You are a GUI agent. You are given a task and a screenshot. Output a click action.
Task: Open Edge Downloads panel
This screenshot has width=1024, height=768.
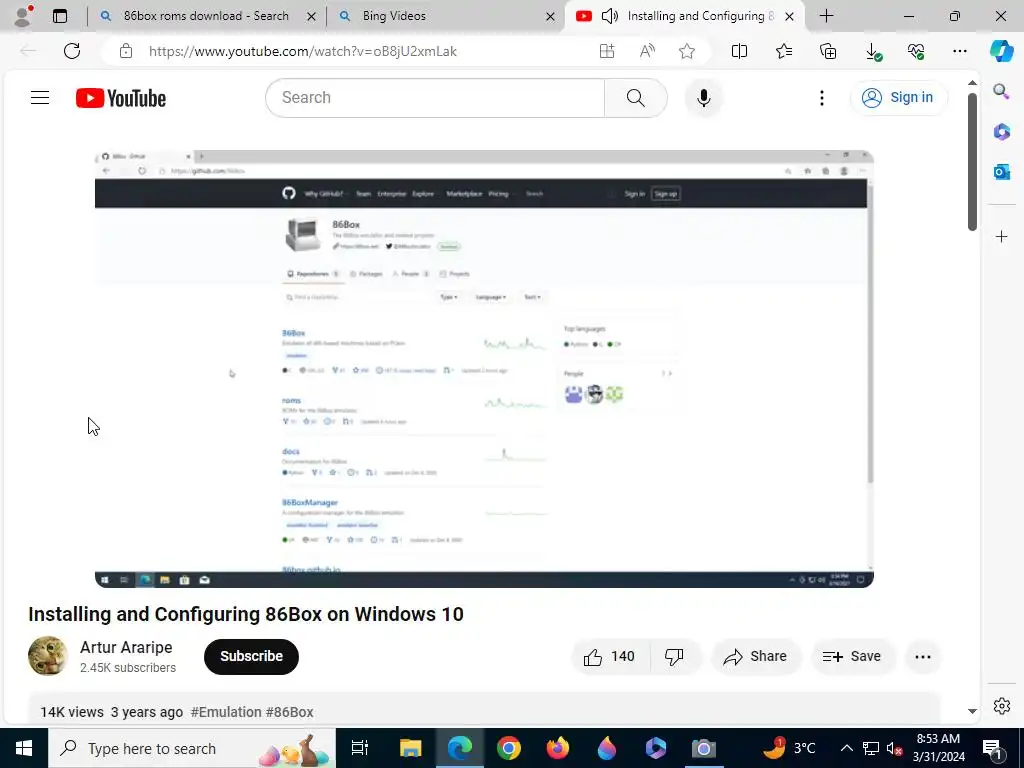tap(872, 51)
